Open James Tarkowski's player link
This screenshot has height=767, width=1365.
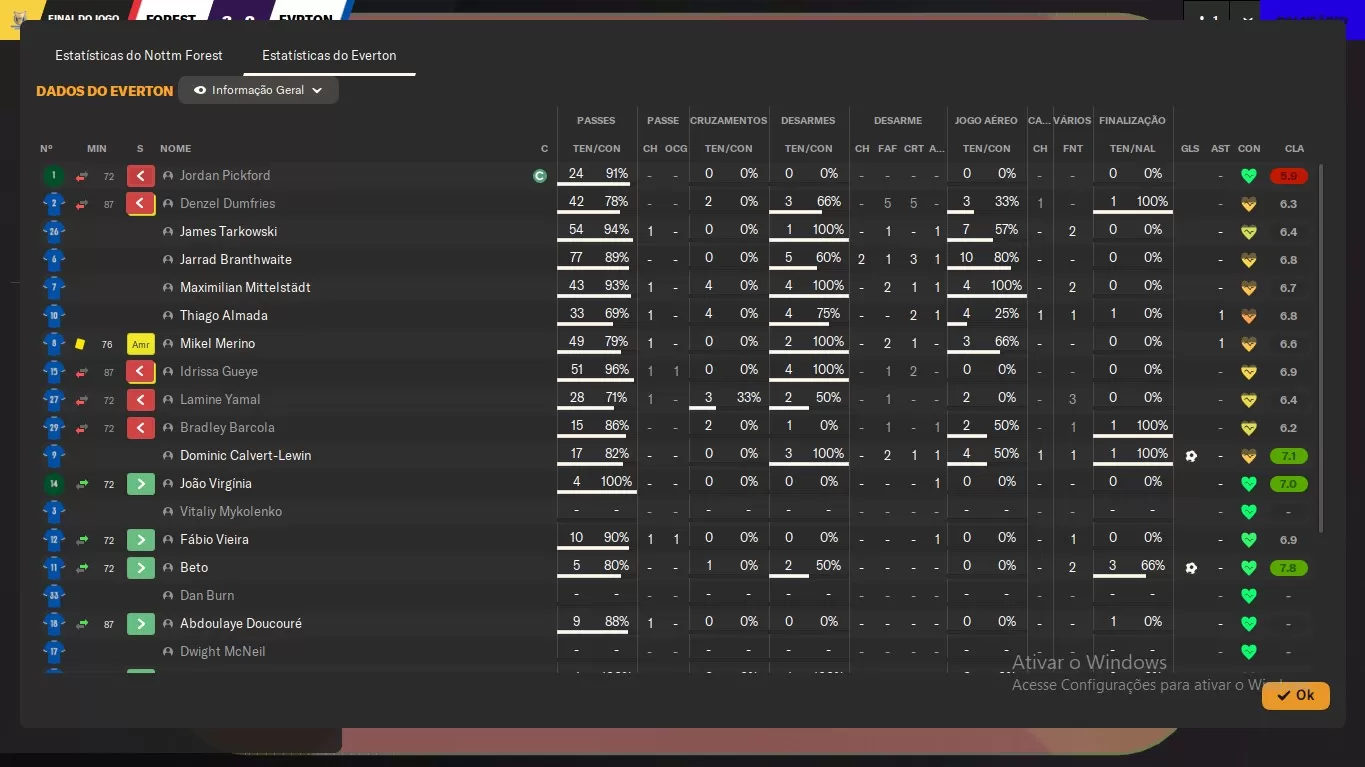coord(229,232)
